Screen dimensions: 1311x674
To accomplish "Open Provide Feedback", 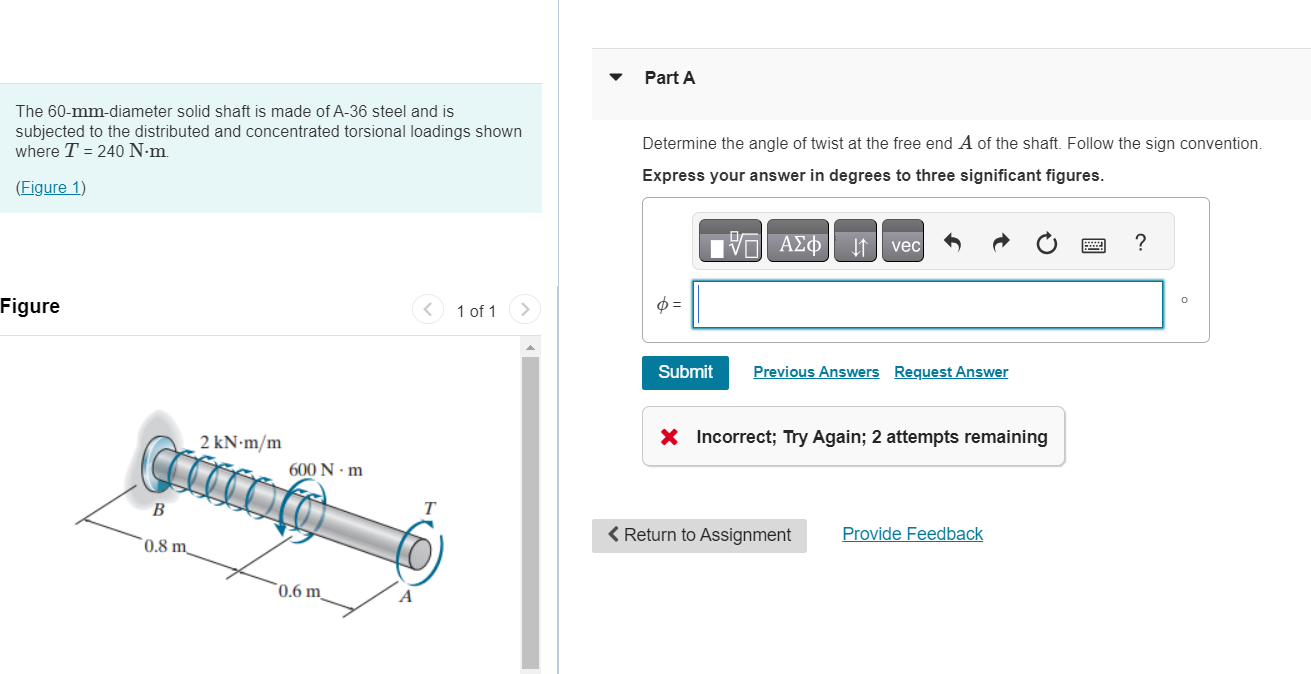I will 911,533.
